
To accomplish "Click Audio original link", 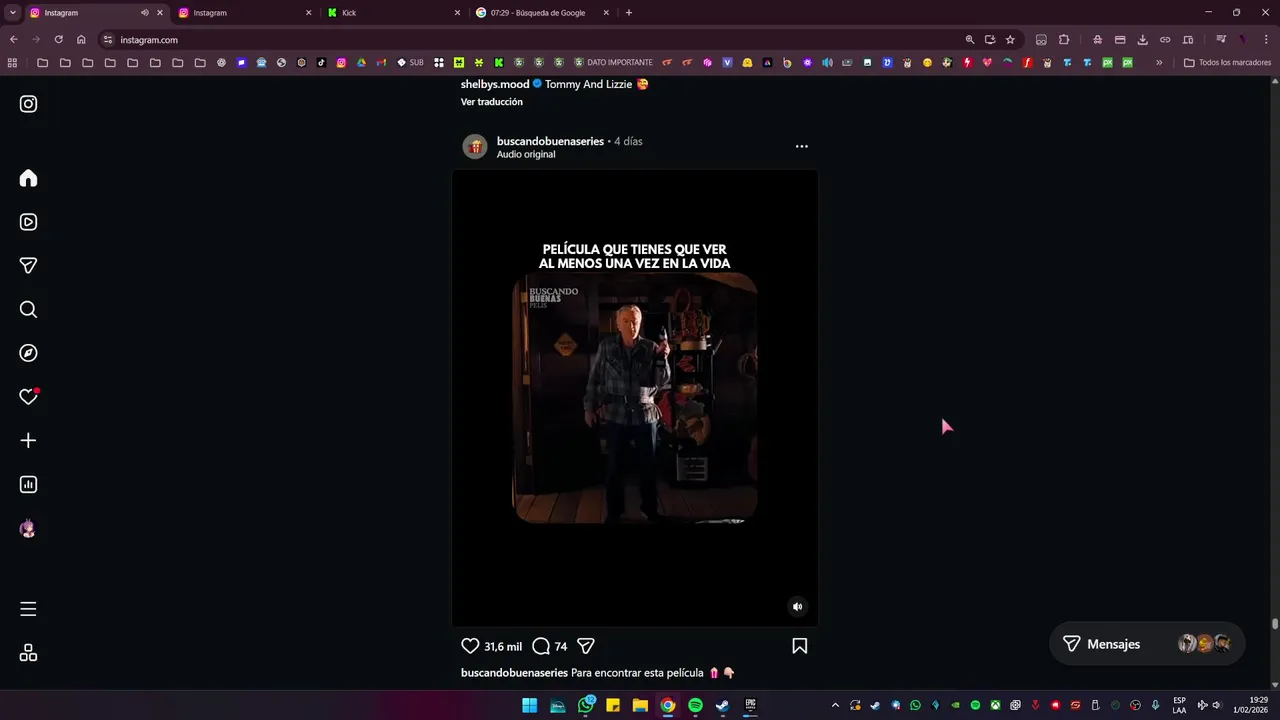I will tap(526, 154).
